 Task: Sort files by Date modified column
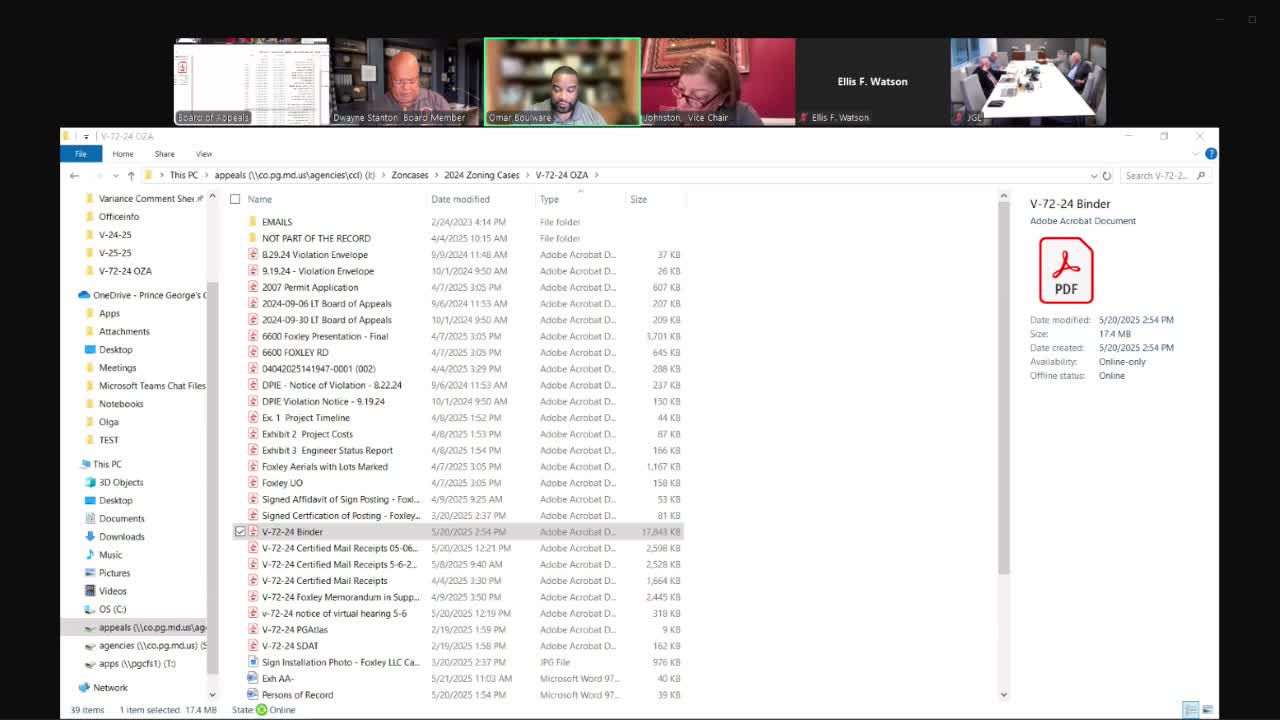(x=460, y=199)
